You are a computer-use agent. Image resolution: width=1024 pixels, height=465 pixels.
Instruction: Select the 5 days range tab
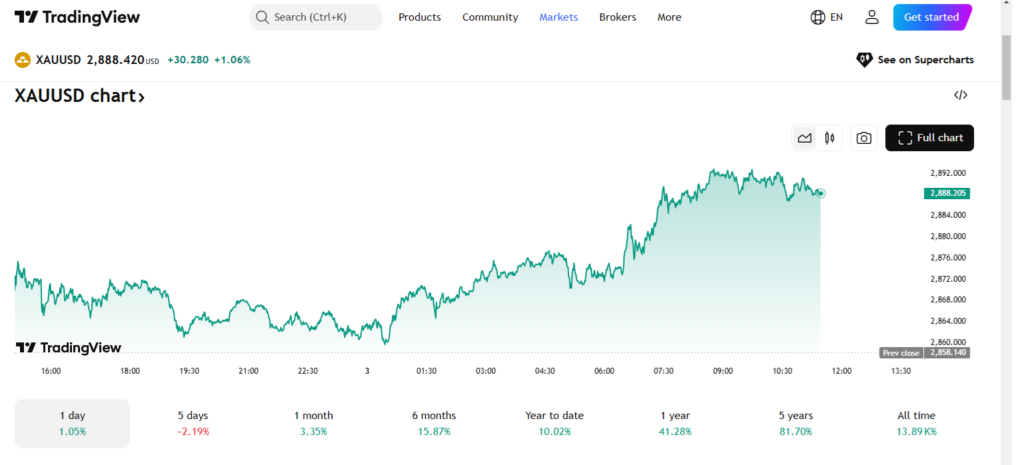[193, 423]
